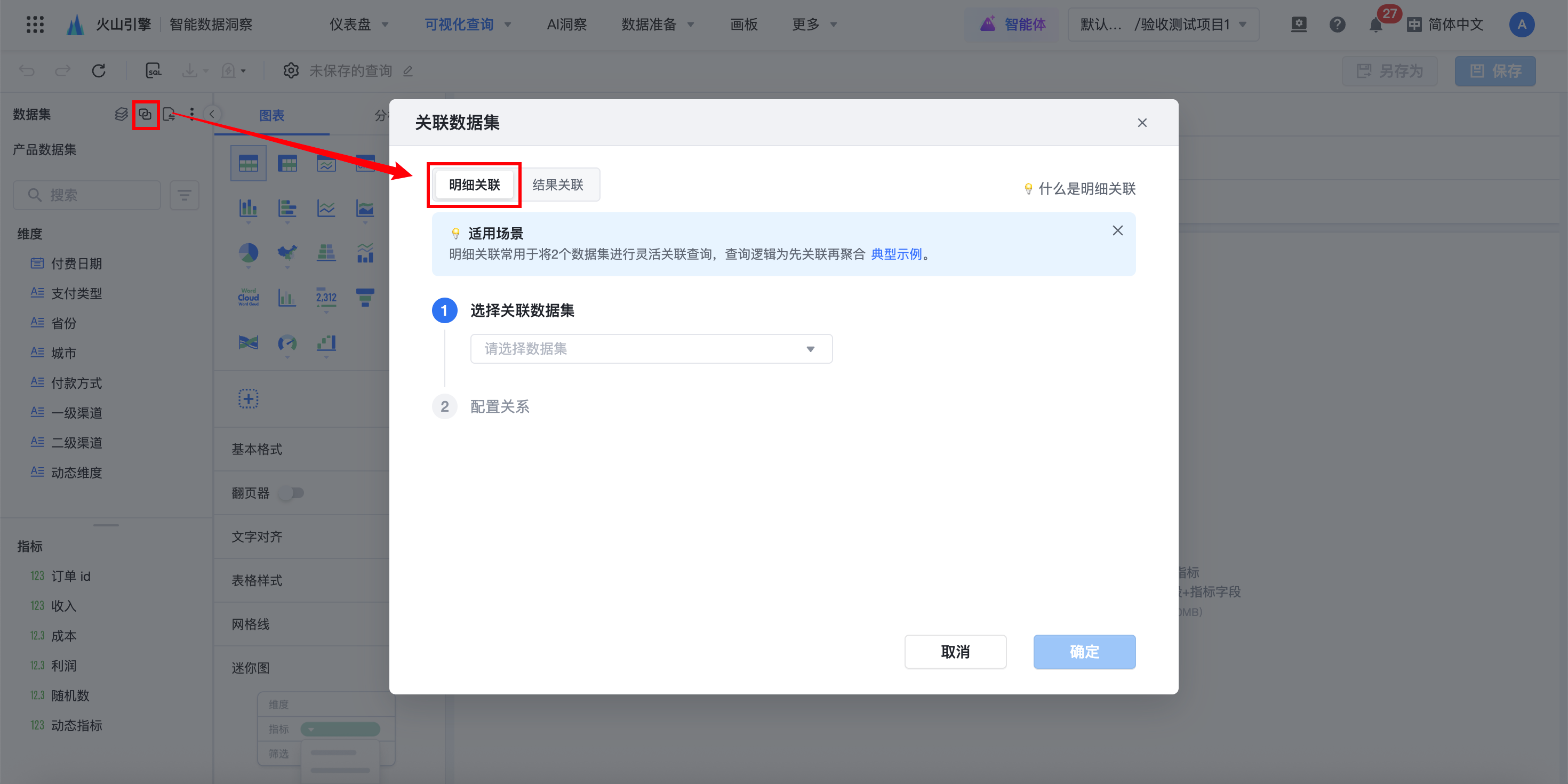Viewport: 1568px width, 784px height.
Task: Click the help question mark icon
Action: click(x=1337, y=25)
